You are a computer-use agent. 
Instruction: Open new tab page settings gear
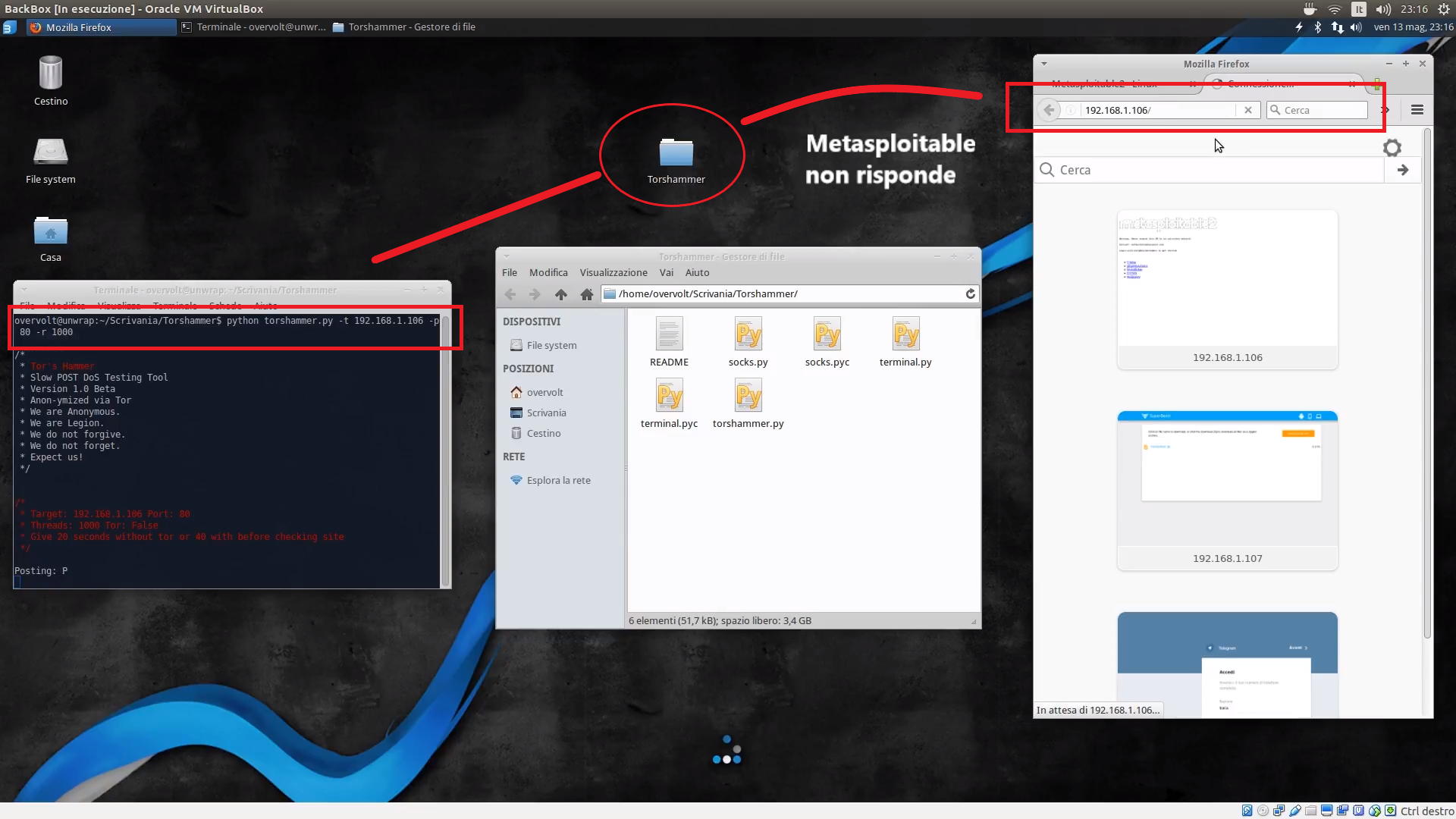1392,148
